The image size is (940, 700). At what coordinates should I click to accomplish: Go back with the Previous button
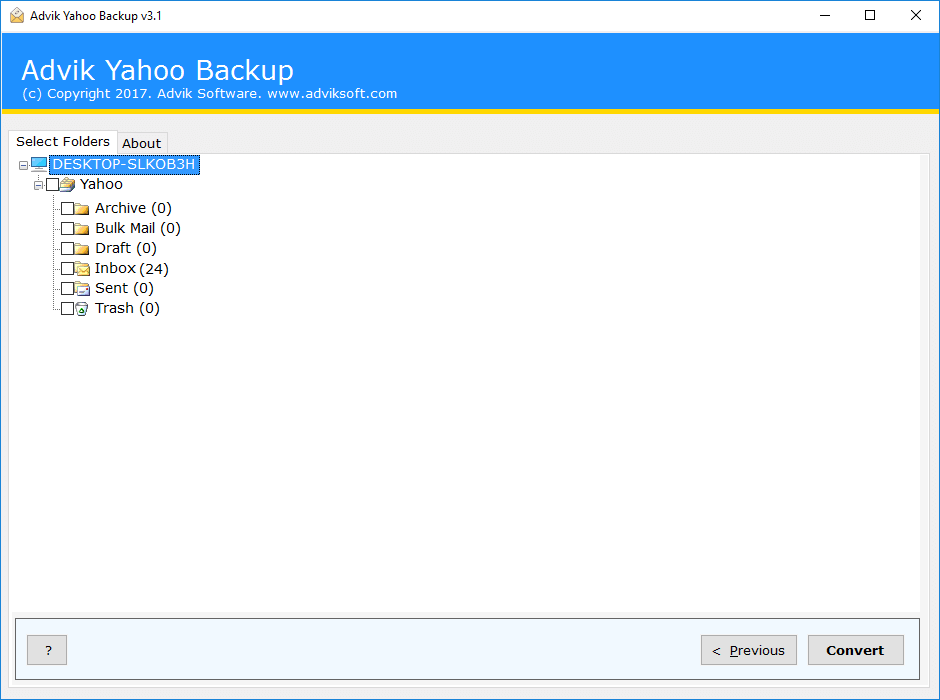pos(749,650)
